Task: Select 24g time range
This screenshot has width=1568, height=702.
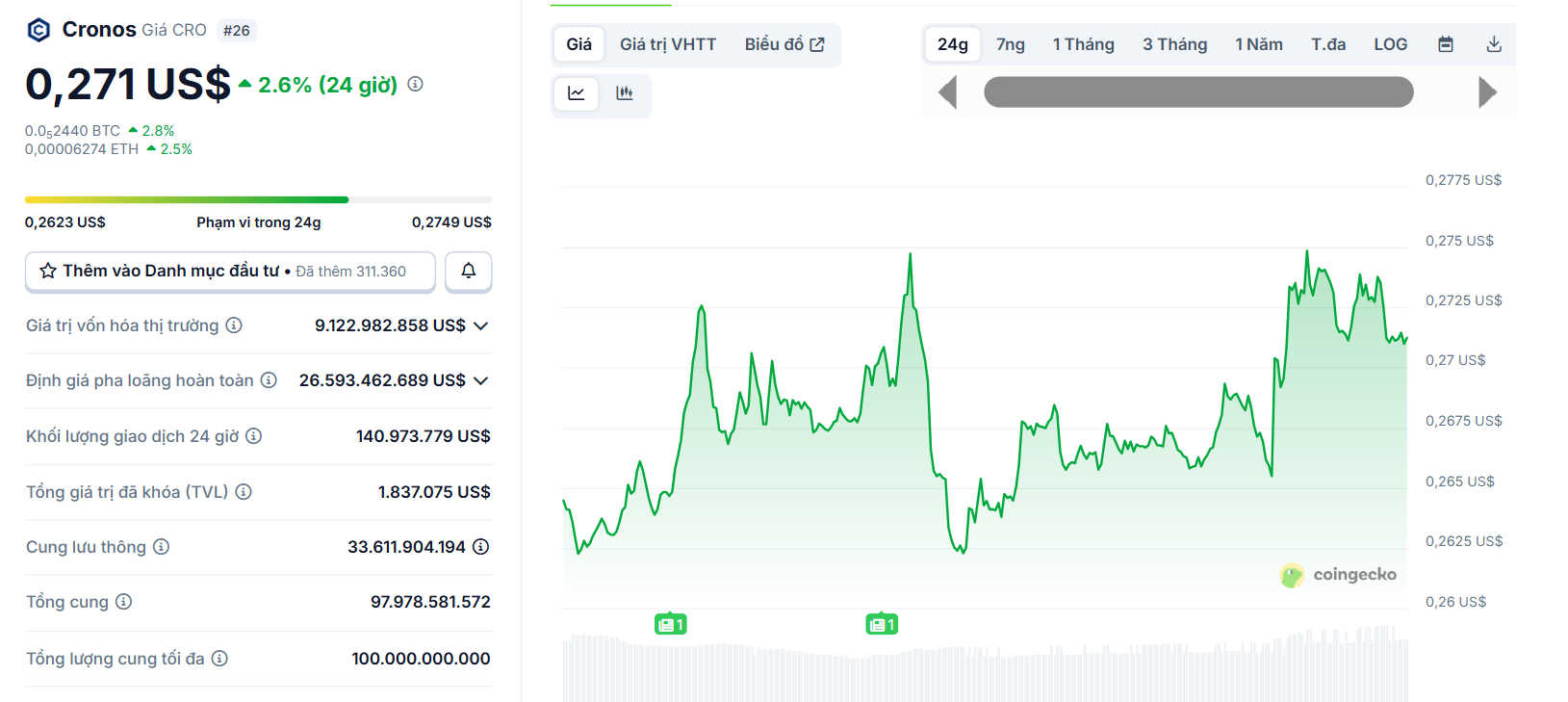Action: pyautogui.click(x=953, y=44)
